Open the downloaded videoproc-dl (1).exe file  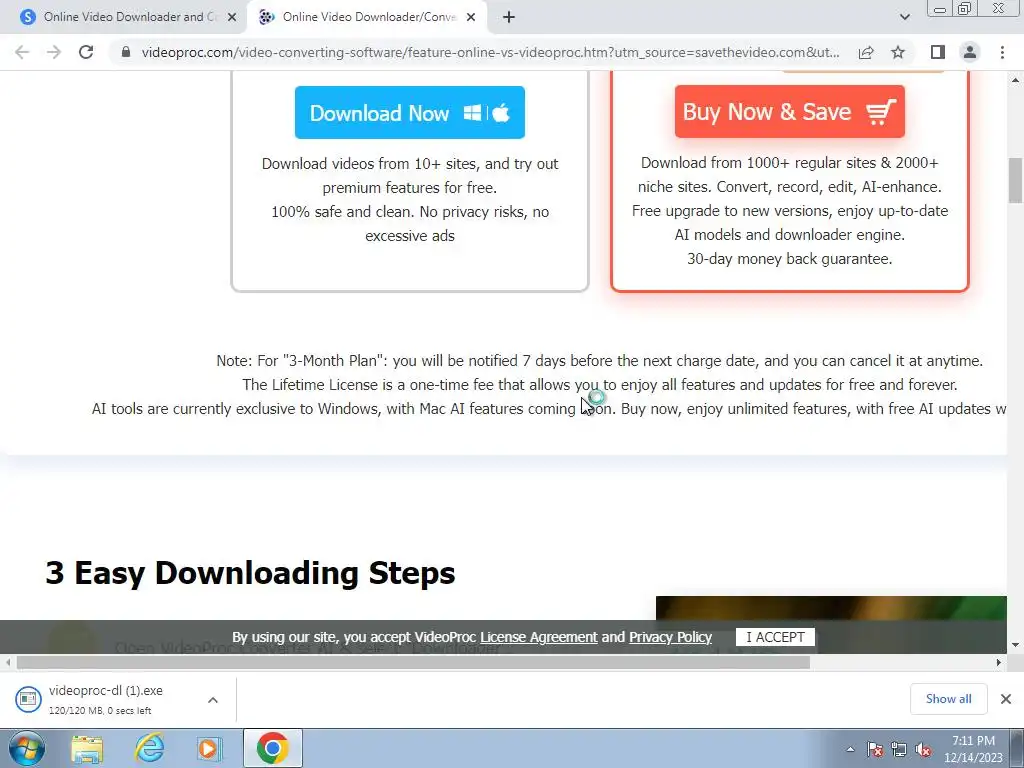[x=104, y=699]
